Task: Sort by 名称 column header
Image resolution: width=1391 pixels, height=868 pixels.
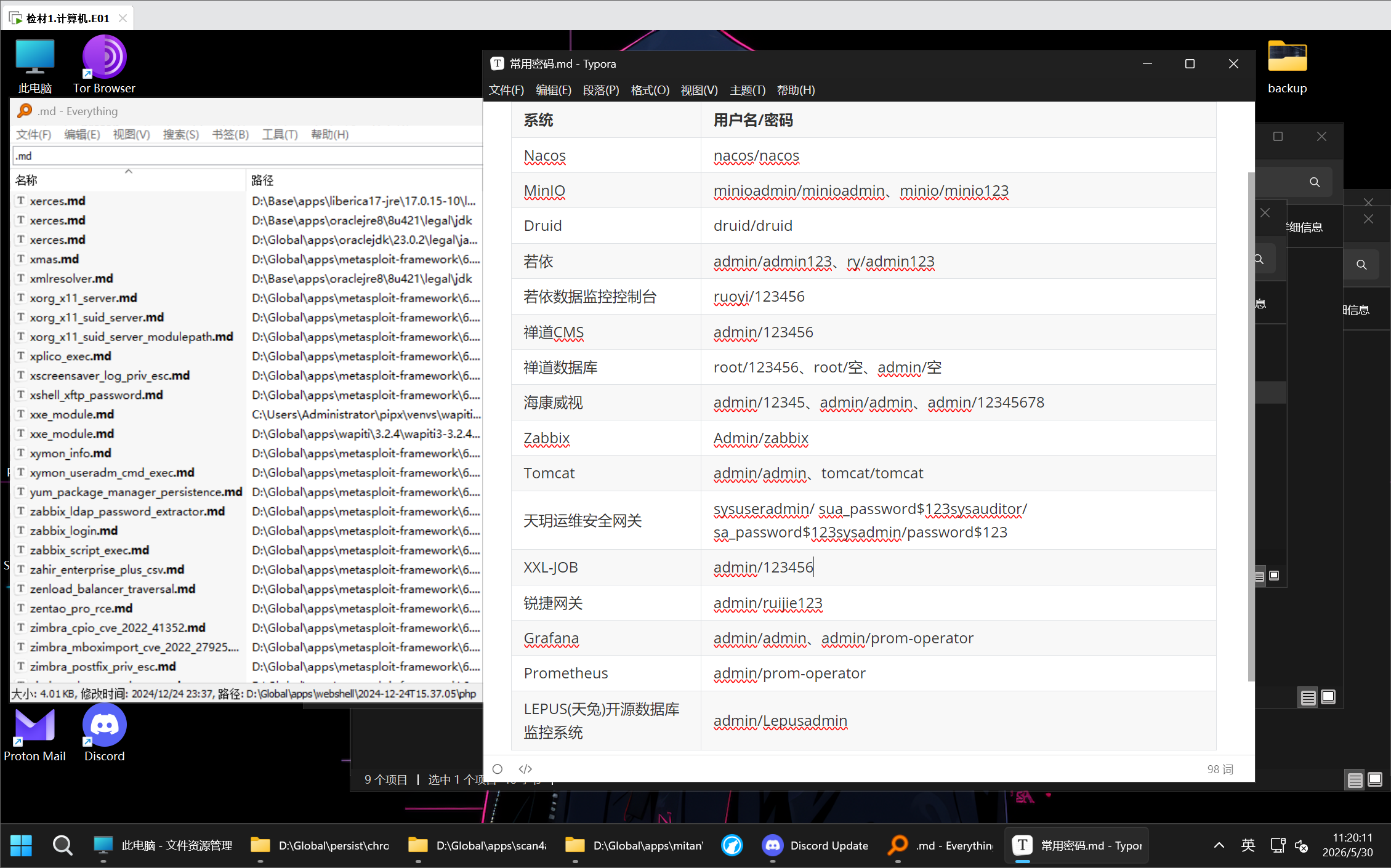Action: pyautogui.click(x=128, y=180)
